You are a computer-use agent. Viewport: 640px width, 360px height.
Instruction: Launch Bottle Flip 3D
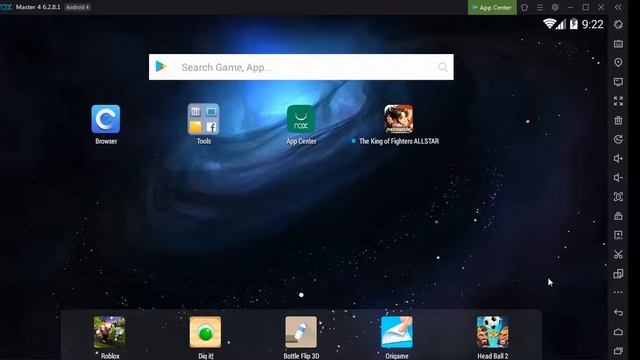(x=301, y=332)
